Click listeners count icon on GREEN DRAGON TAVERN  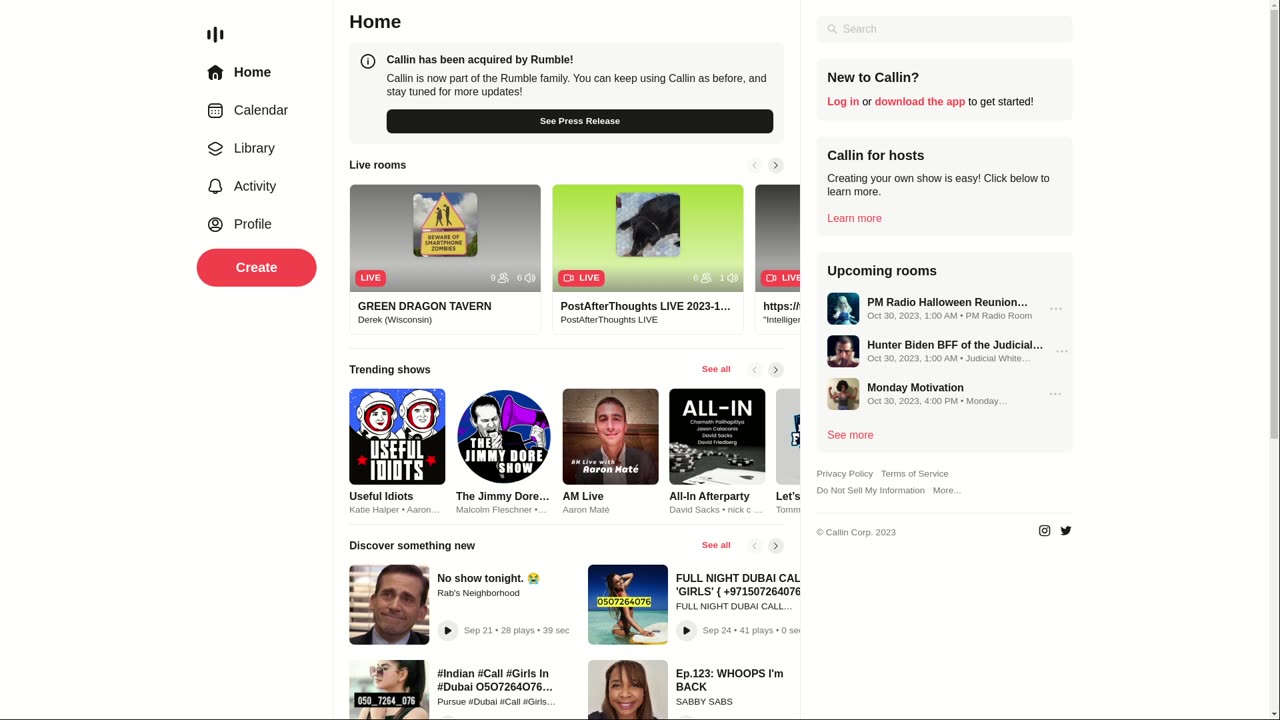pyautogui.click(x=503, y=278)
